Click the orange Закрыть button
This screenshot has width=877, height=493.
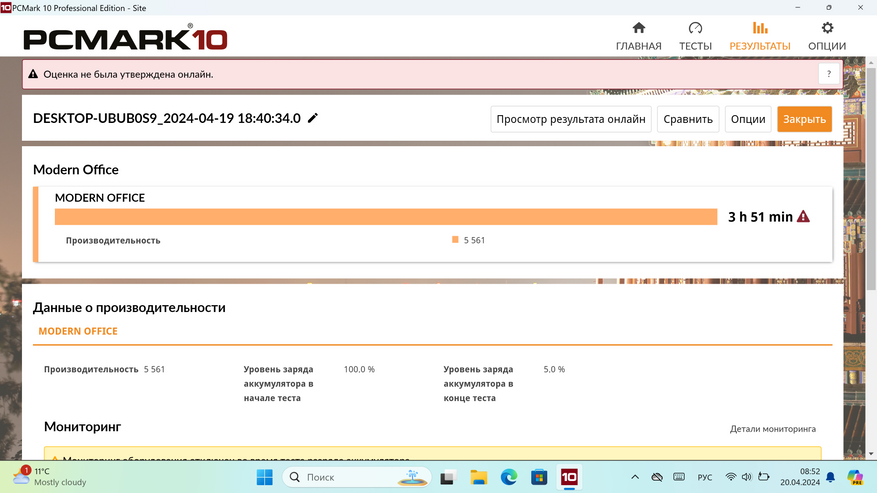804,119
